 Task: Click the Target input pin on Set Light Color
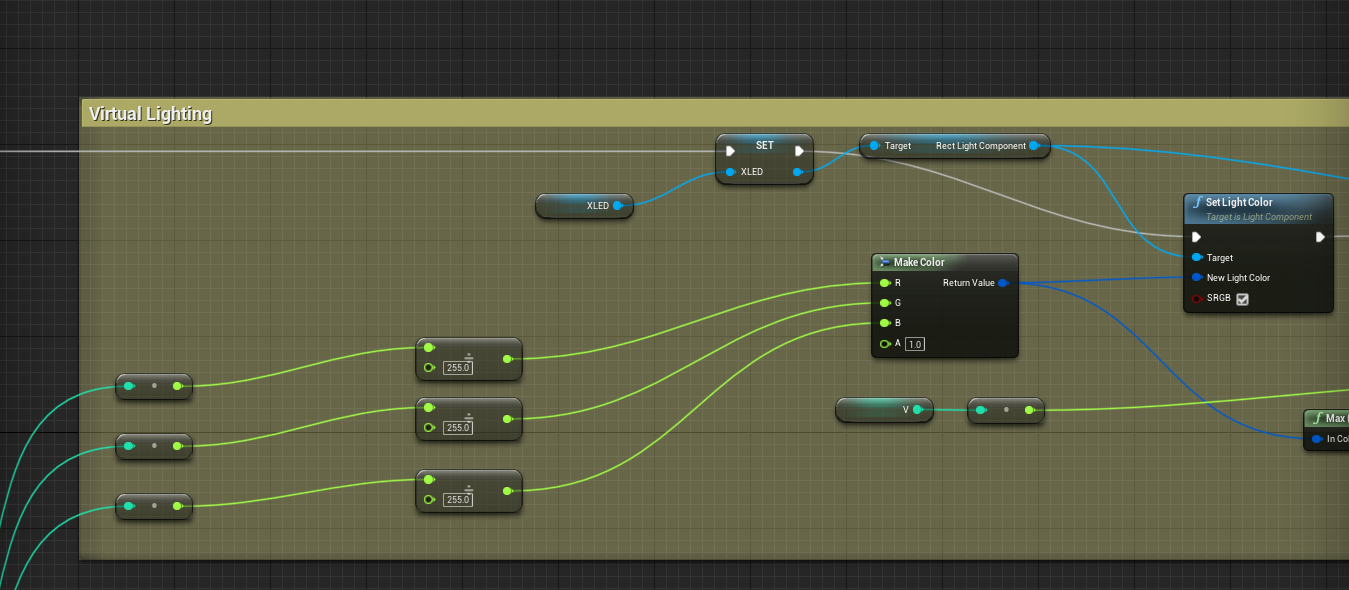(x=1197, y=258)
